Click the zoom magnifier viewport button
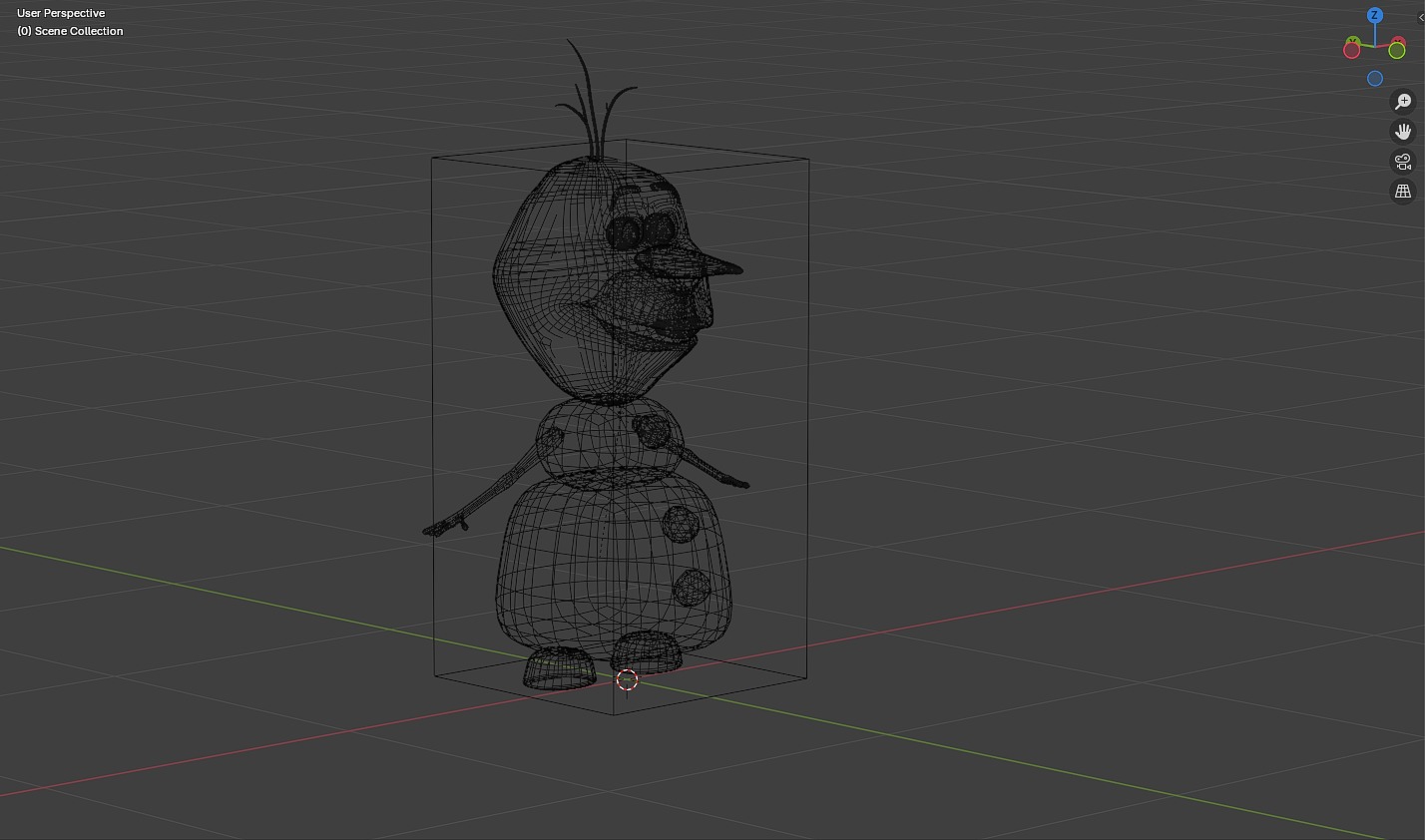 (x=1403, y=102)
